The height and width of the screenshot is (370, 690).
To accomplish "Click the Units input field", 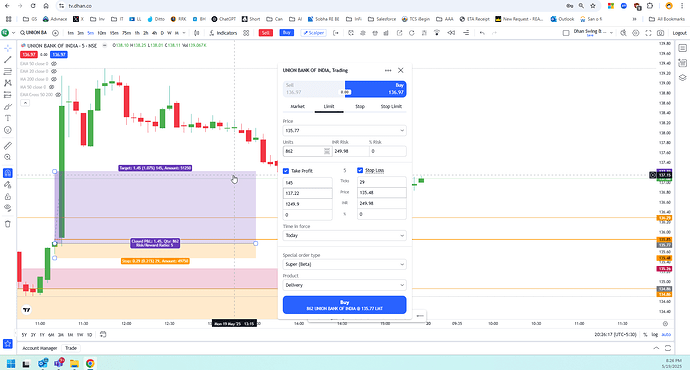I will (307, 151).
